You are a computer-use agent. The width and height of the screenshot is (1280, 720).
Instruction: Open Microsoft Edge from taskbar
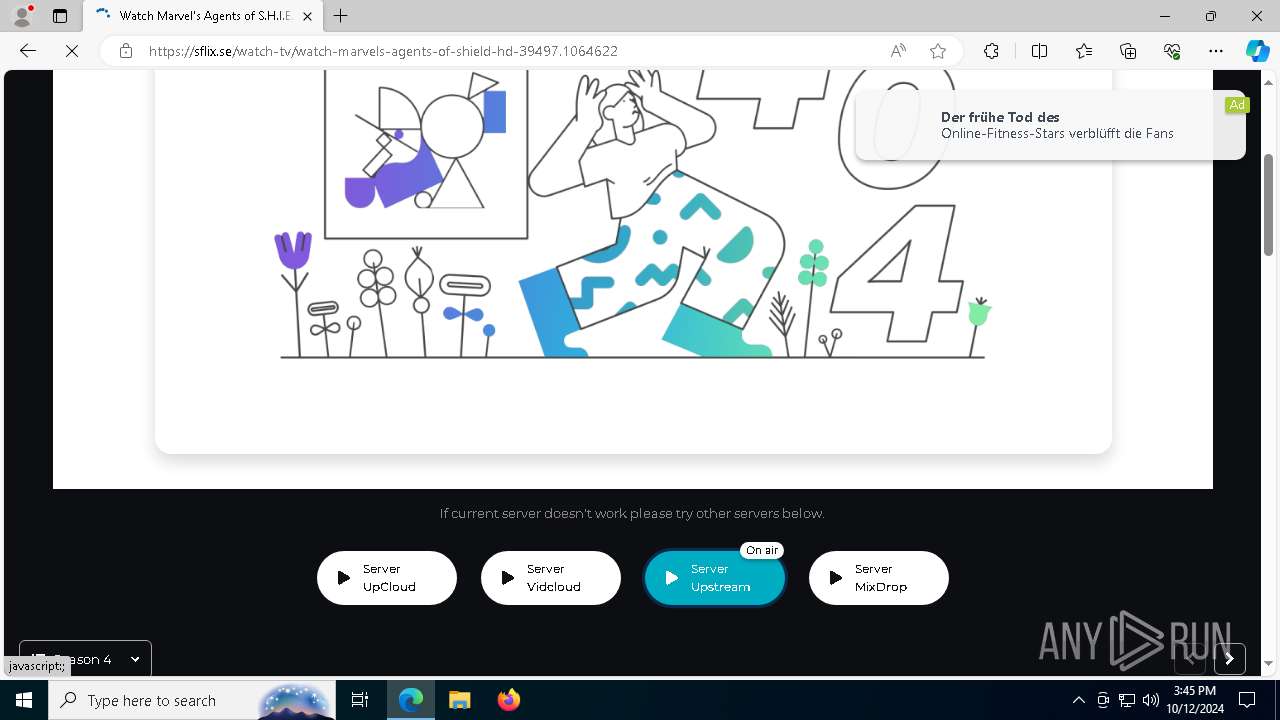click(x=411, y=700)
